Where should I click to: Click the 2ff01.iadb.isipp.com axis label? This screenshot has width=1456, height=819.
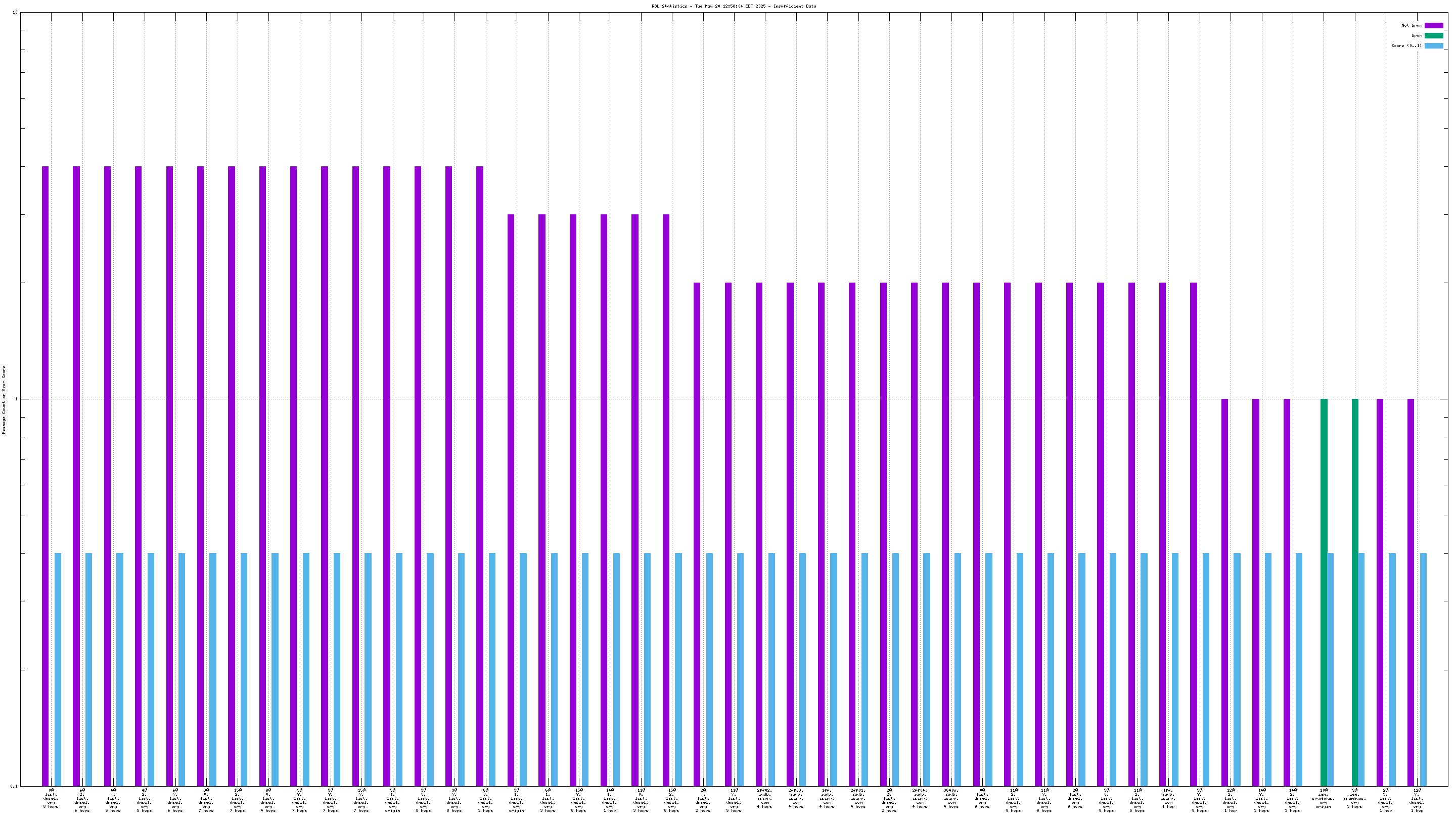pyautogui.click(x=858, y=800)
